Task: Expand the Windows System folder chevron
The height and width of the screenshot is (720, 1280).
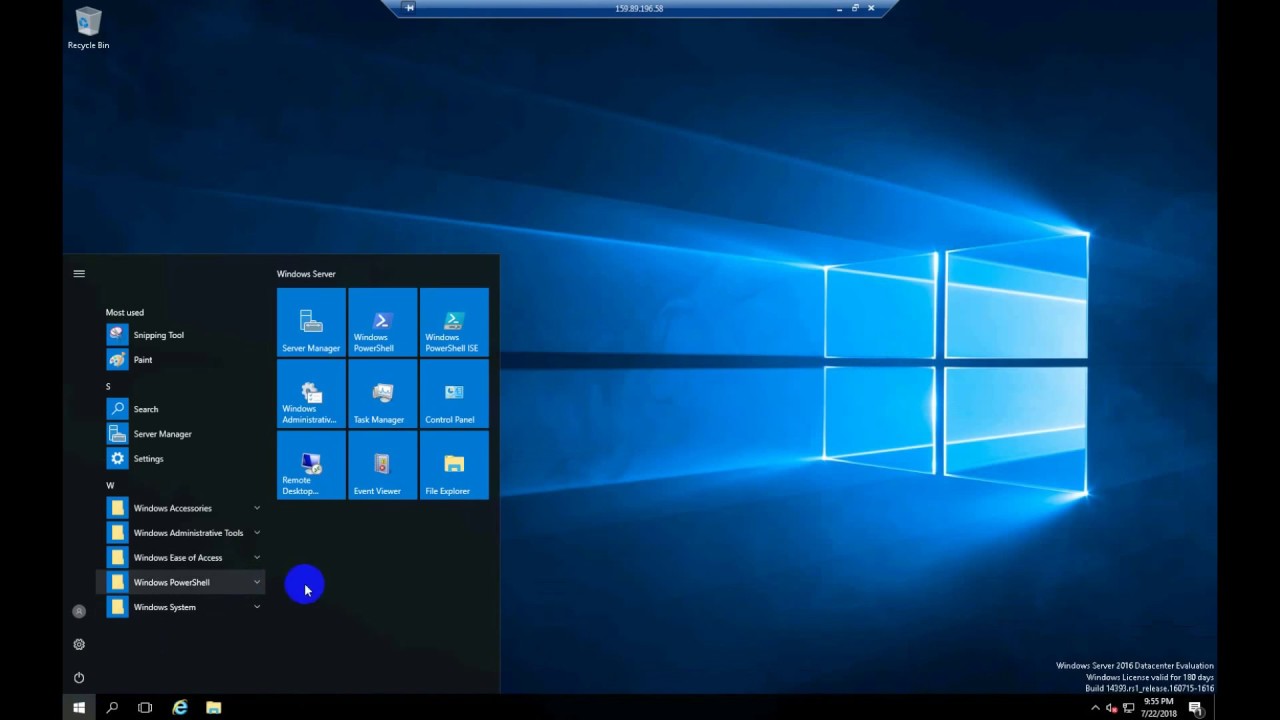Action: click(257, 606)
